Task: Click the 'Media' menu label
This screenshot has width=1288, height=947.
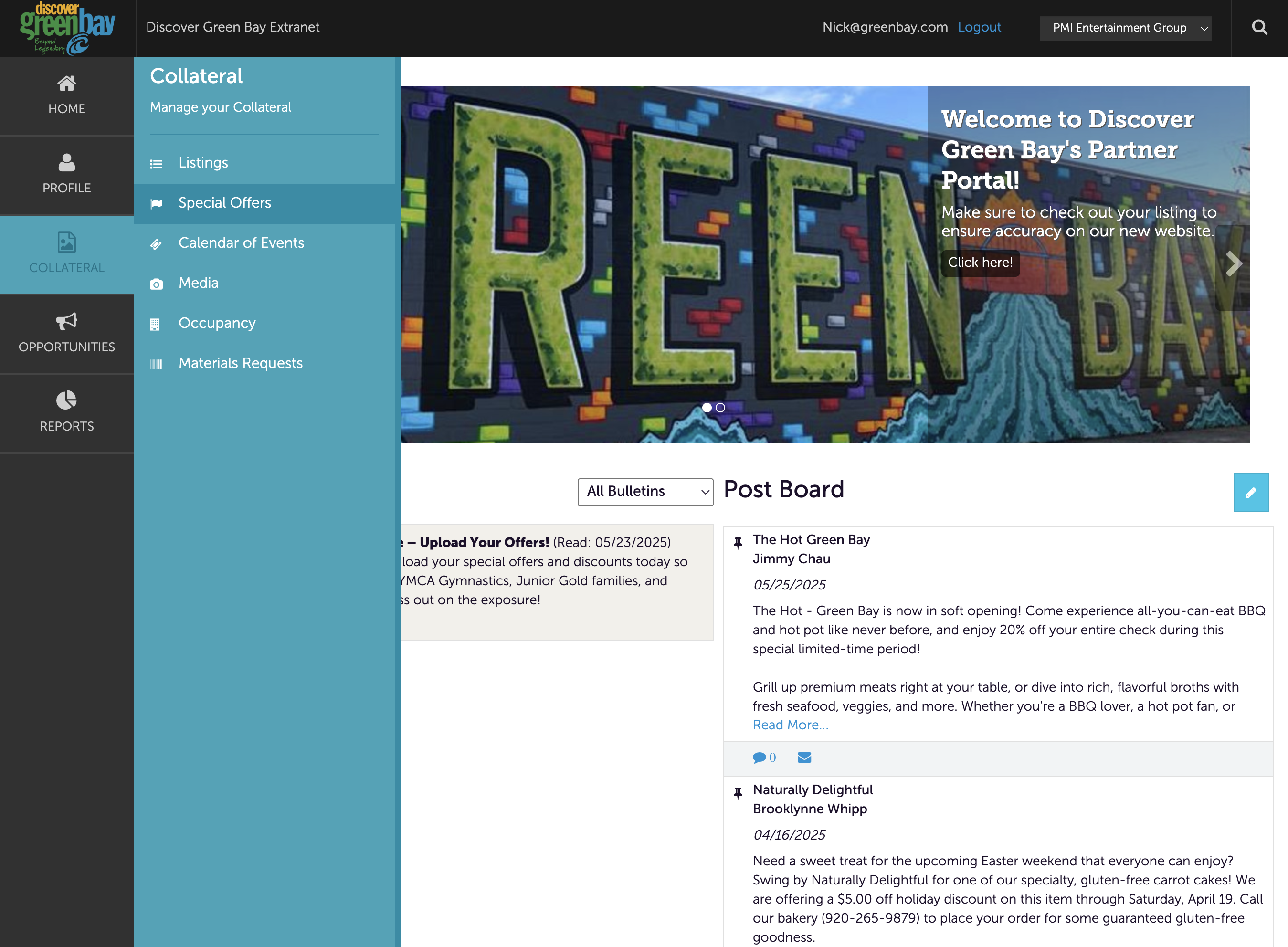Action: pos(198,283)
